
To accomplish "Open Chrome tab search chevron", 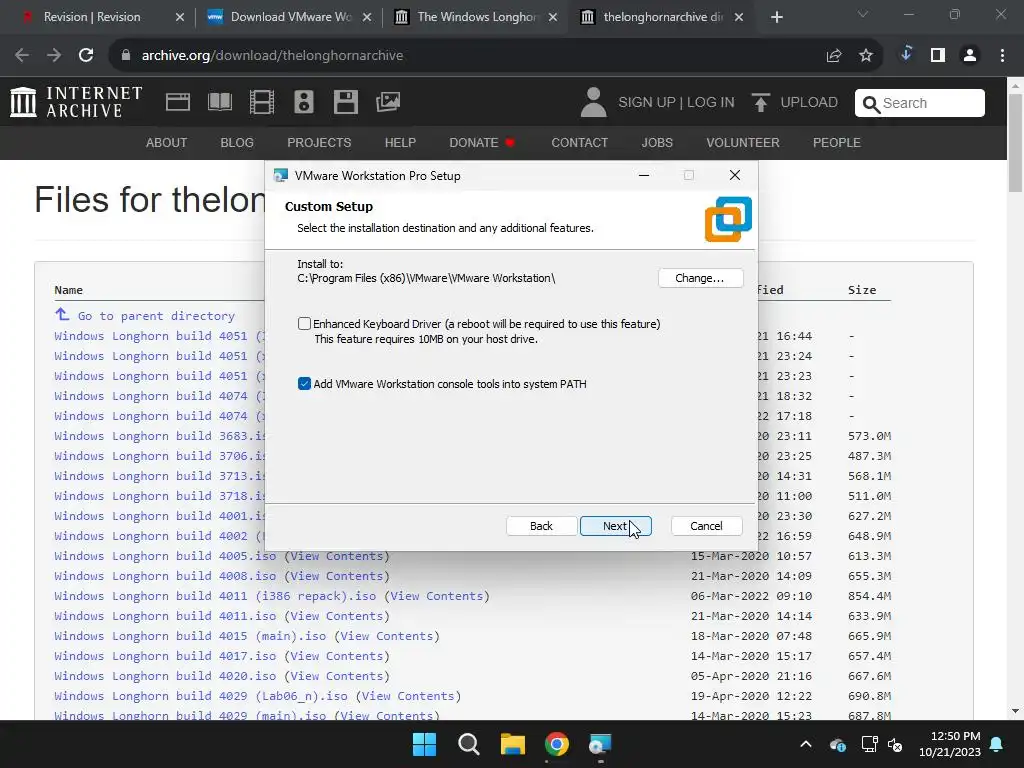I will pyautogui.click(x=863, y=14).
